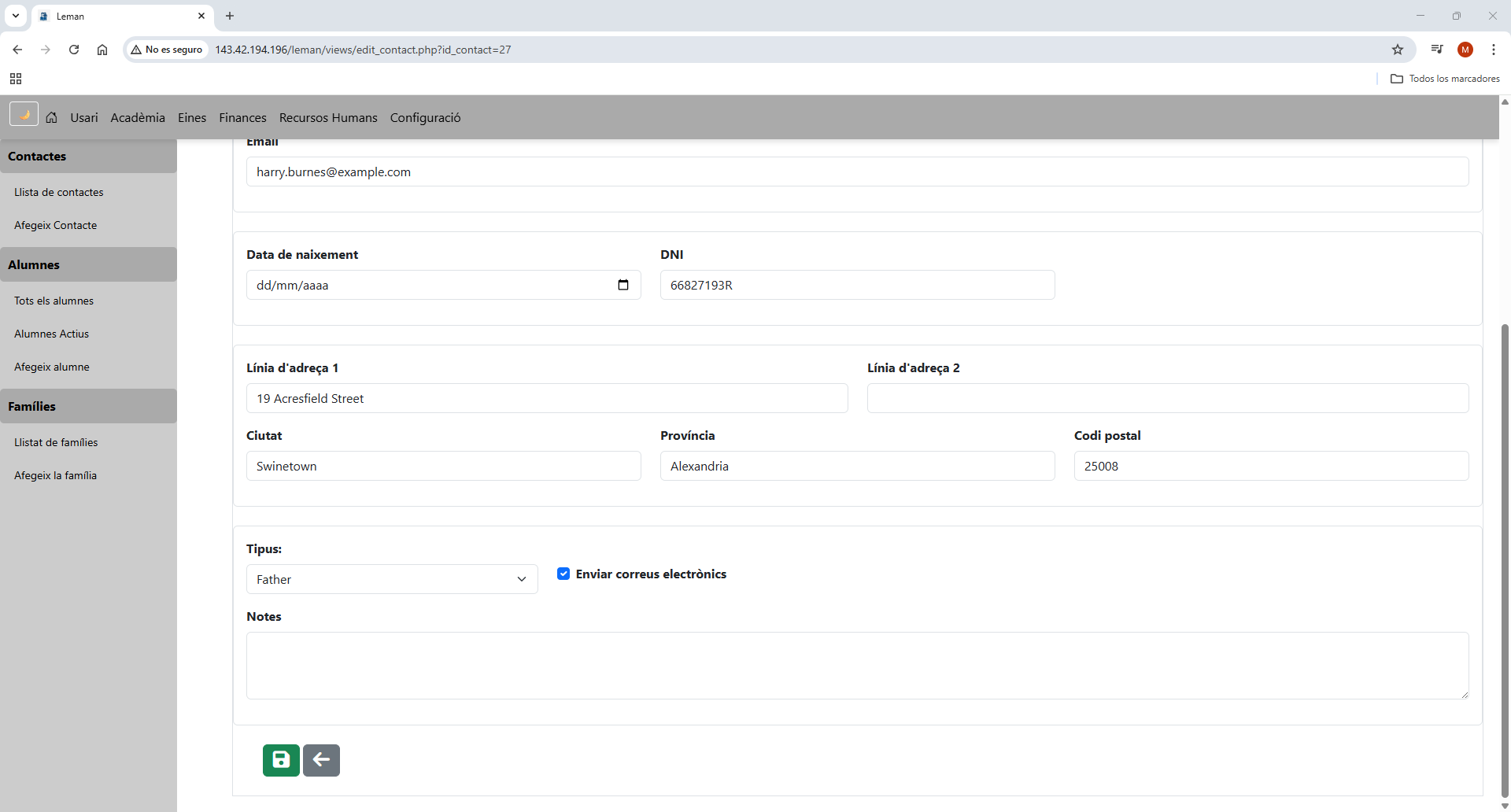Click the Contactes sidebar header
The image size is (1511, 812).
tap(88, 156)
